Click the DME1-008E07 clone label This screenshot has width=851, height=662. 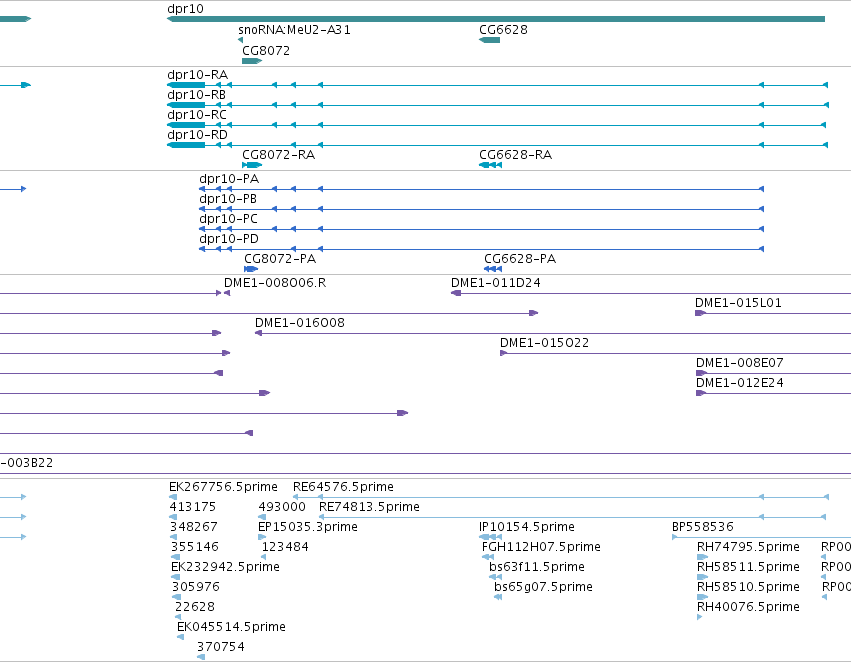[x=740, y=364]
